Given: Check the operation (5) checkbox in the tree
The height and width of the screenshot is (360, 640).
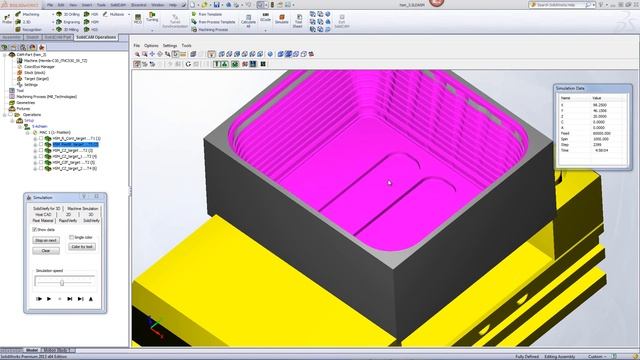Looking at the screenshot, I should coord(41,162).
